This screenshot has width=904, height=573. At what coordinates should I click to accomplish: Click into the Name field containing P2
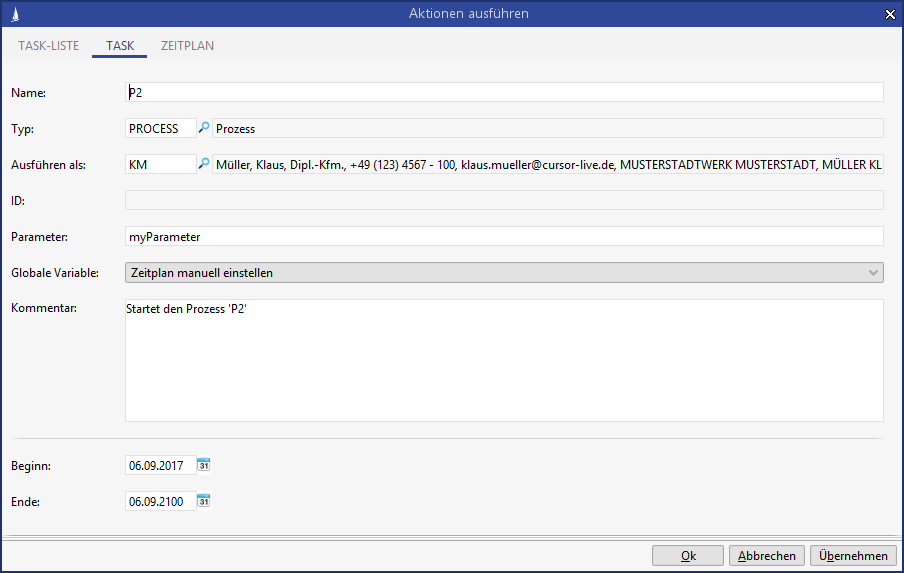click(x=504, y=92)
